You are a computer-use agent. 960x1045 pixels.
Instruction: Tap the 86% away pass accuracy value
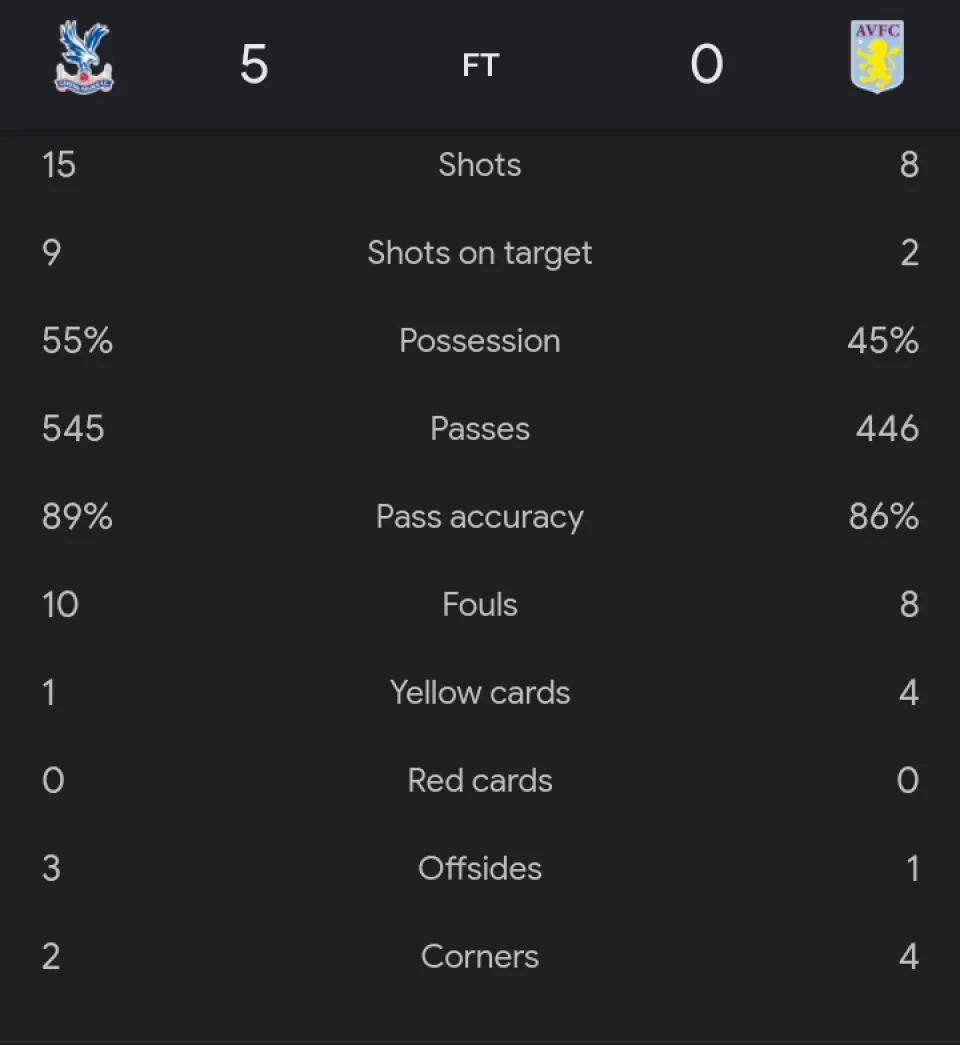pyautogui.click(x=883, y=517)
